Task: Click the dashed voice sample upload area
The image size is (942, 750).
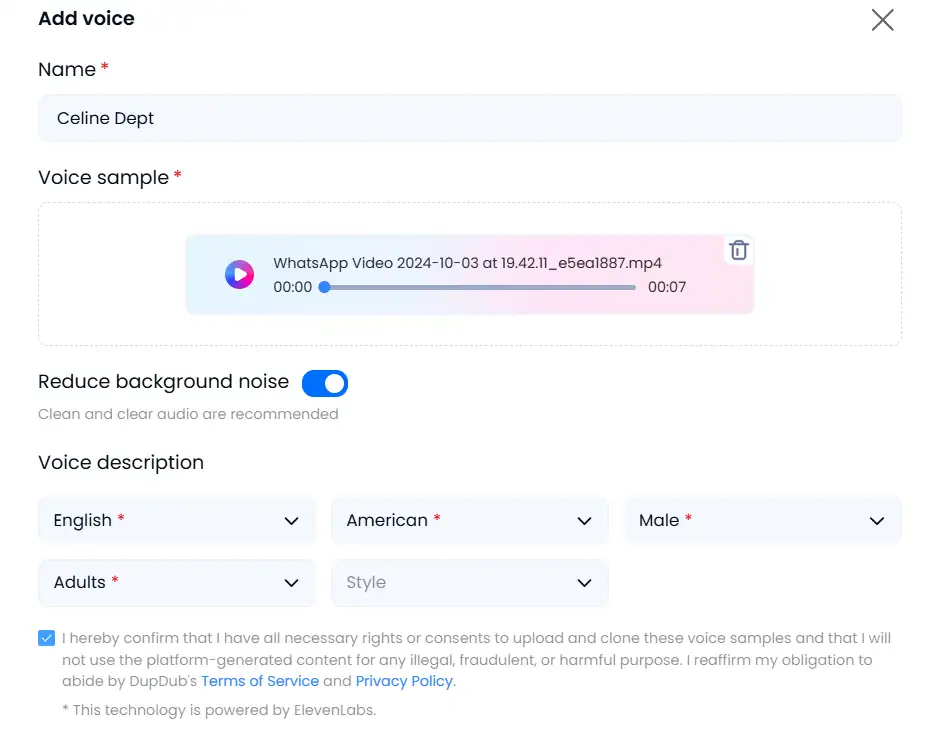Action: [x=470, y=274]
